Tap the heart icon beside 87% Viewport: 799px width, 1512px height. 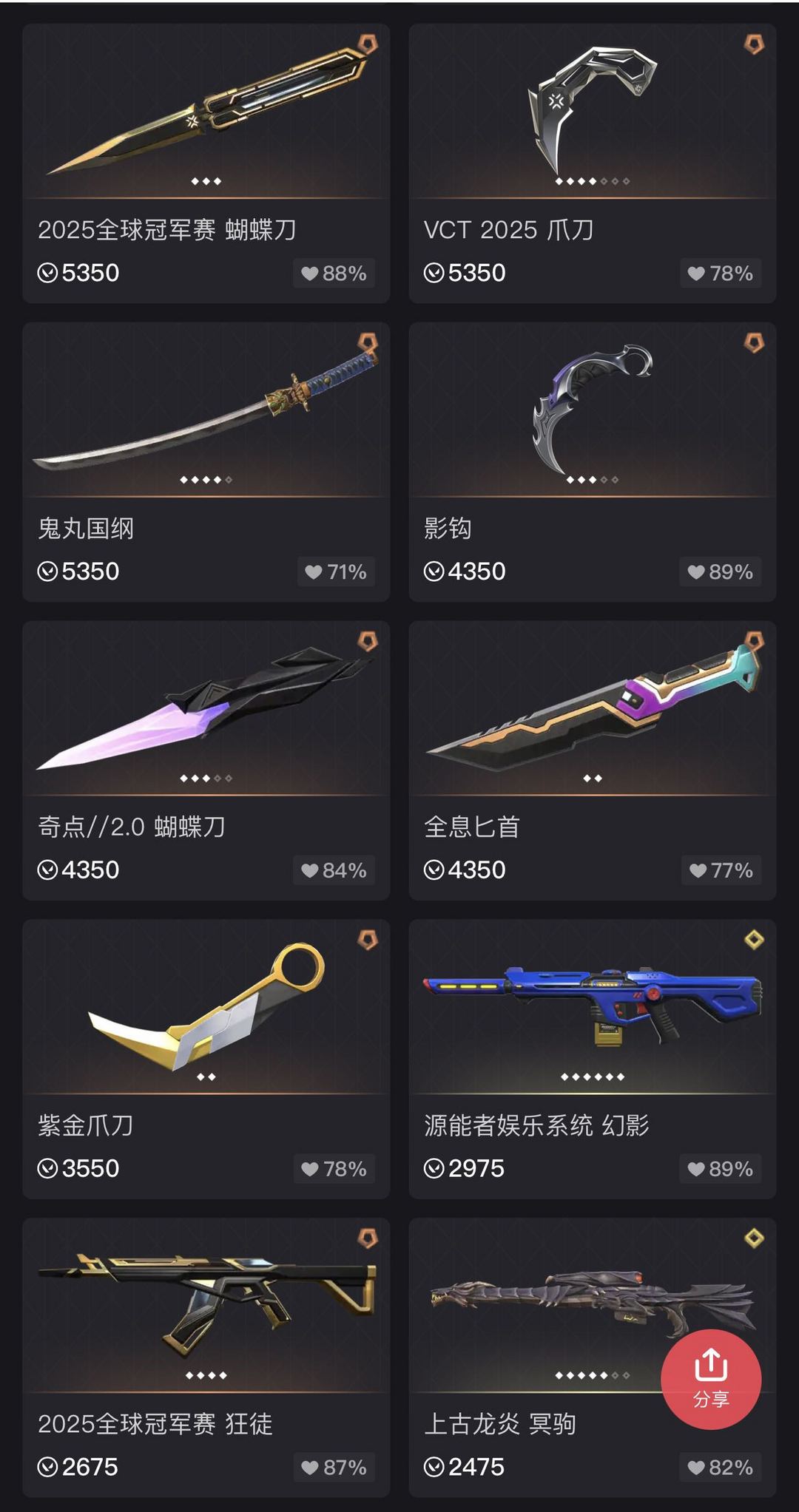pos(311,1467)
